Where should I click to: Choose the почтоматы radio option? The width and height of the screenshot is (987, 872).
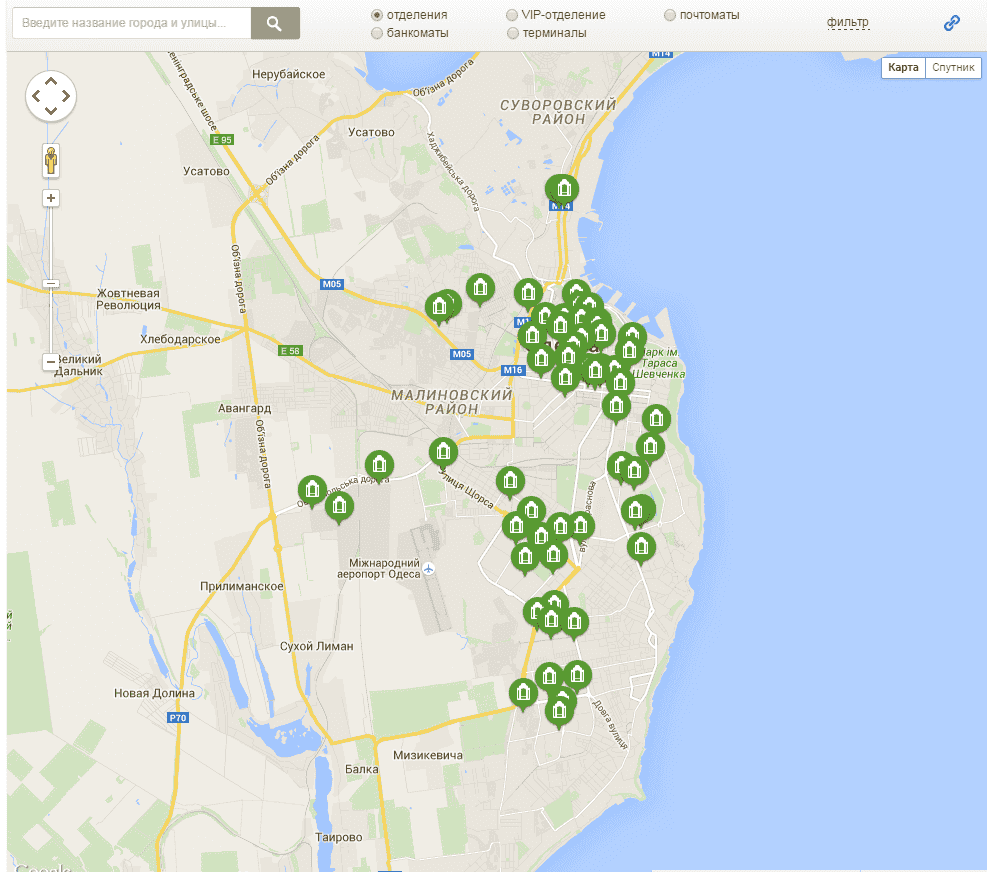(670, 15)
